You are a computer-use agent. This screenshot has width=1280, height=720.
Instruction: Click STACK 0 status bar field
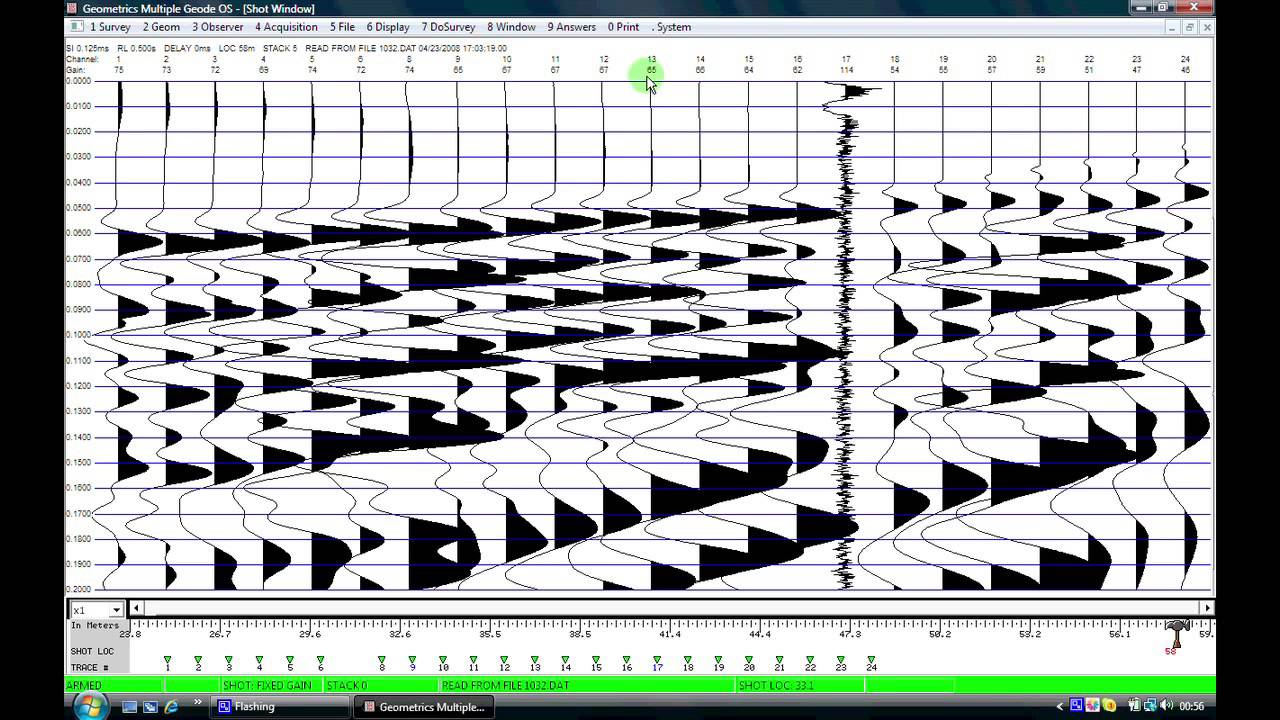click(381, 685)
